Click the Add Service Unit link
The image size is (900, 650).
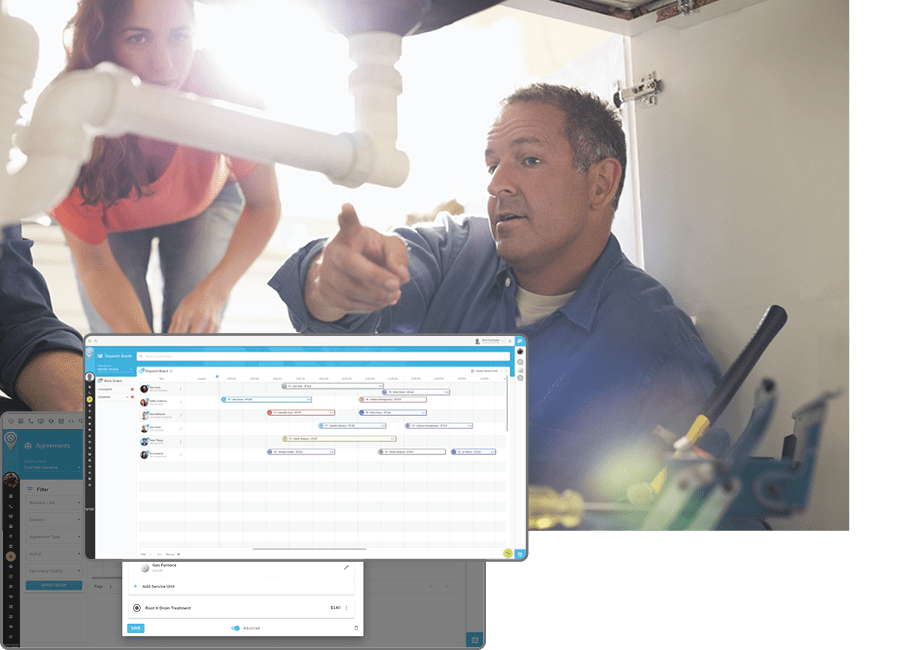(159, 584)
